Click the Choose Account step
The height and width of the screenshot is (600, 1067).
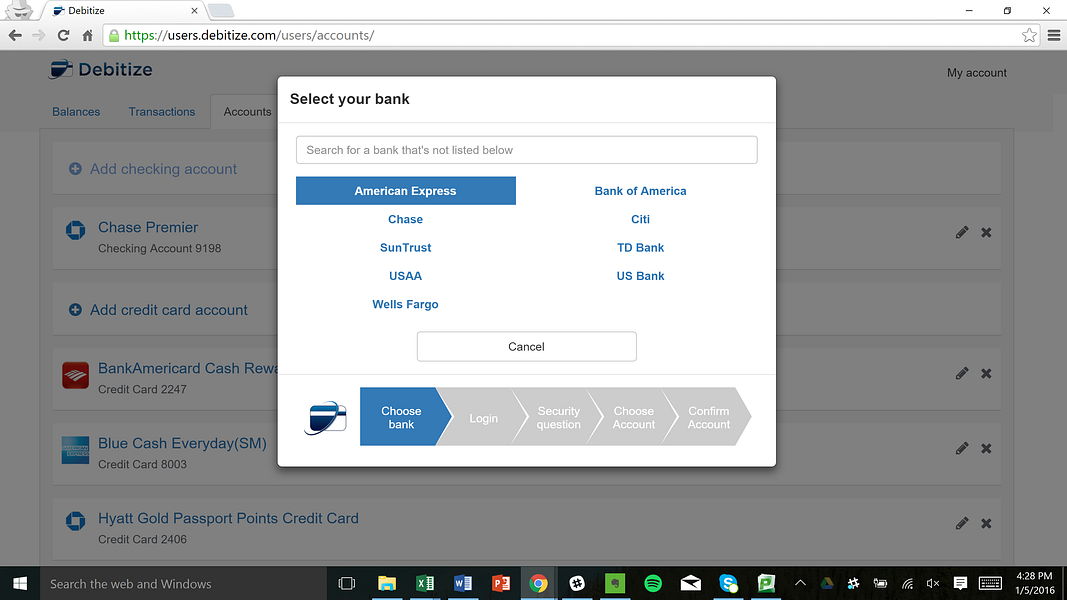coord(634,417)
